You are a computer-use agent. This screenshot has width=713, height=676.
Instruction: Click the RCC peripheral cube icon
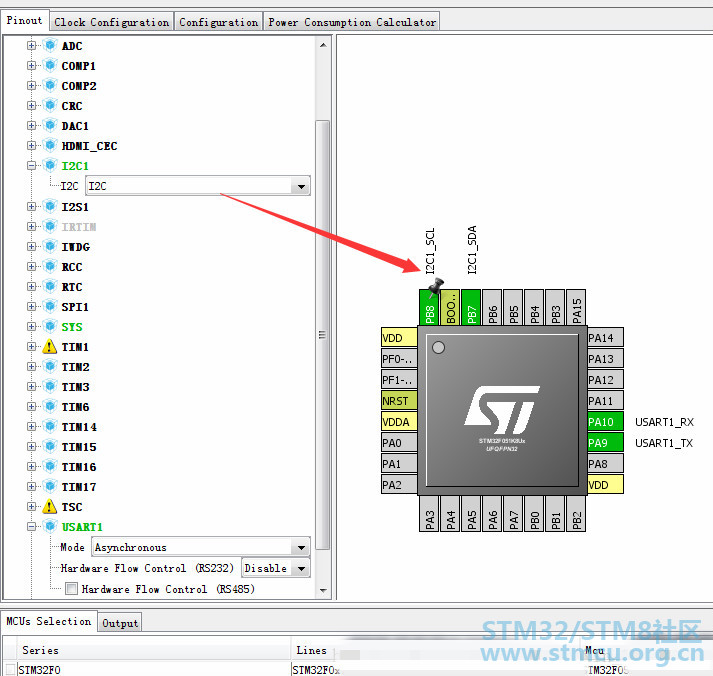(x=50, y=266)
